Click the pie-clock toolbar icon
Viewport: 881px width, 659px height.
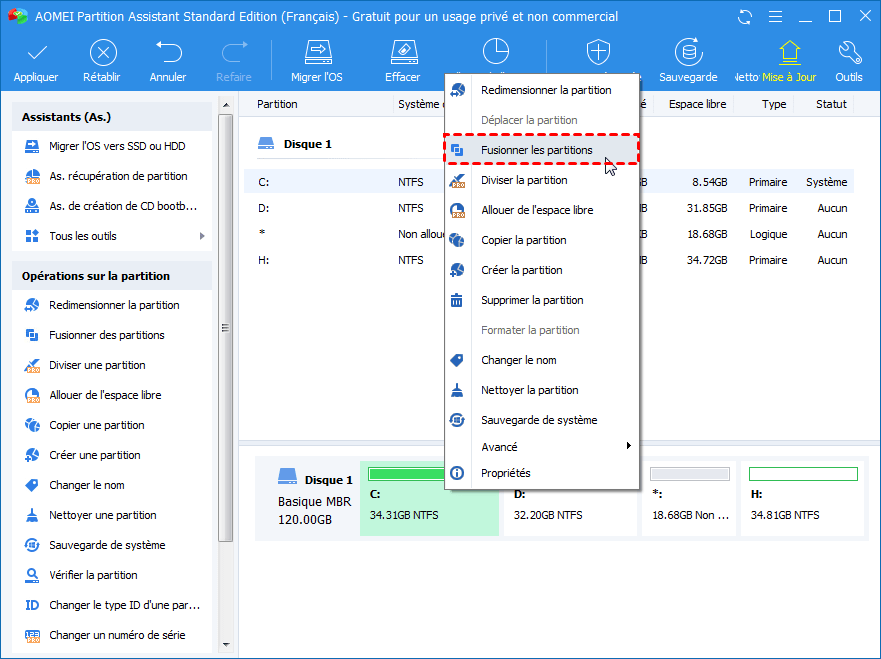click(x=496, y=52)
